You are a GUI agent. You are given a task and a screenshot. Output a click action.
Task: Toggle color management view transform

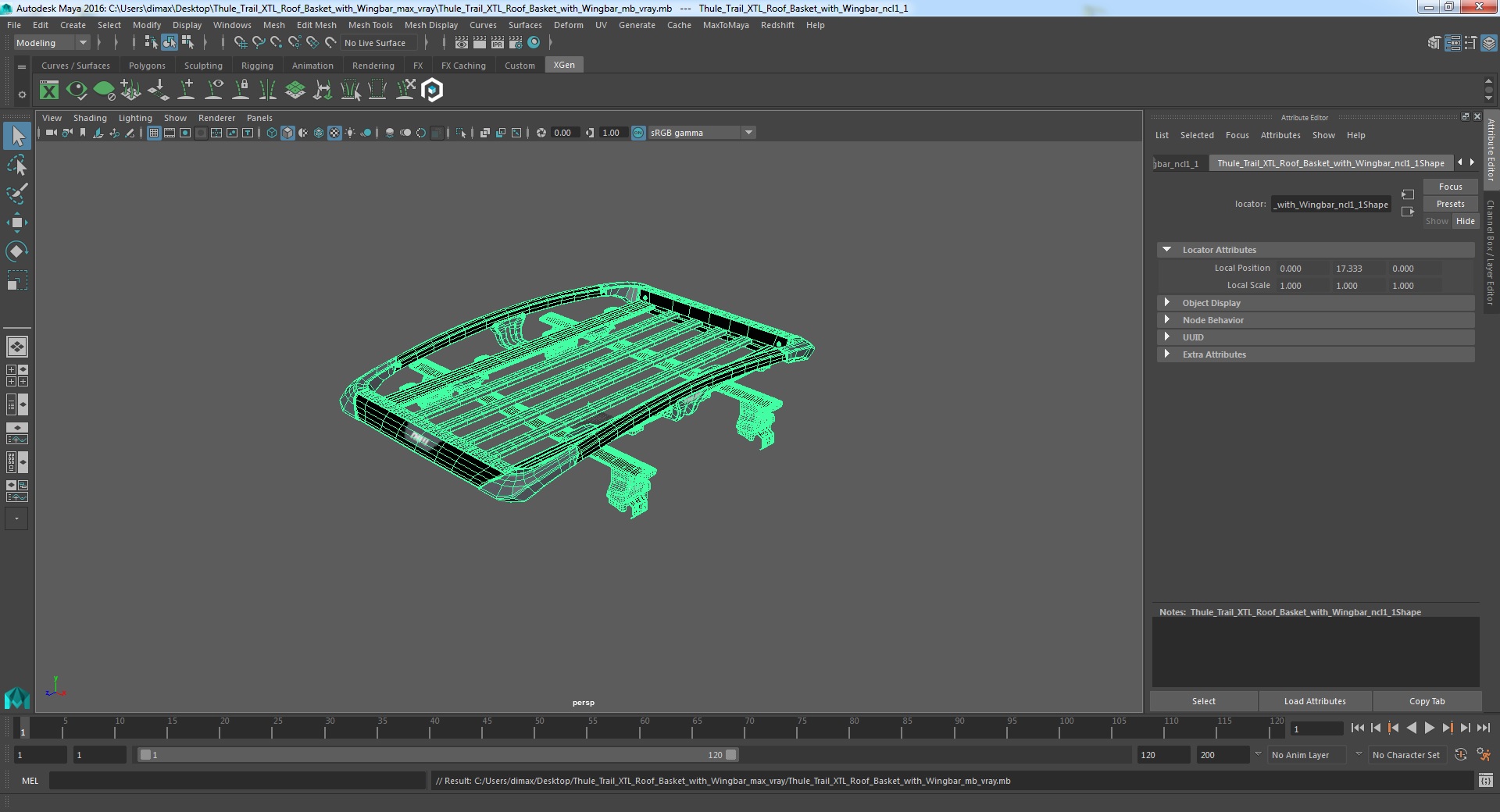[638, 133]
